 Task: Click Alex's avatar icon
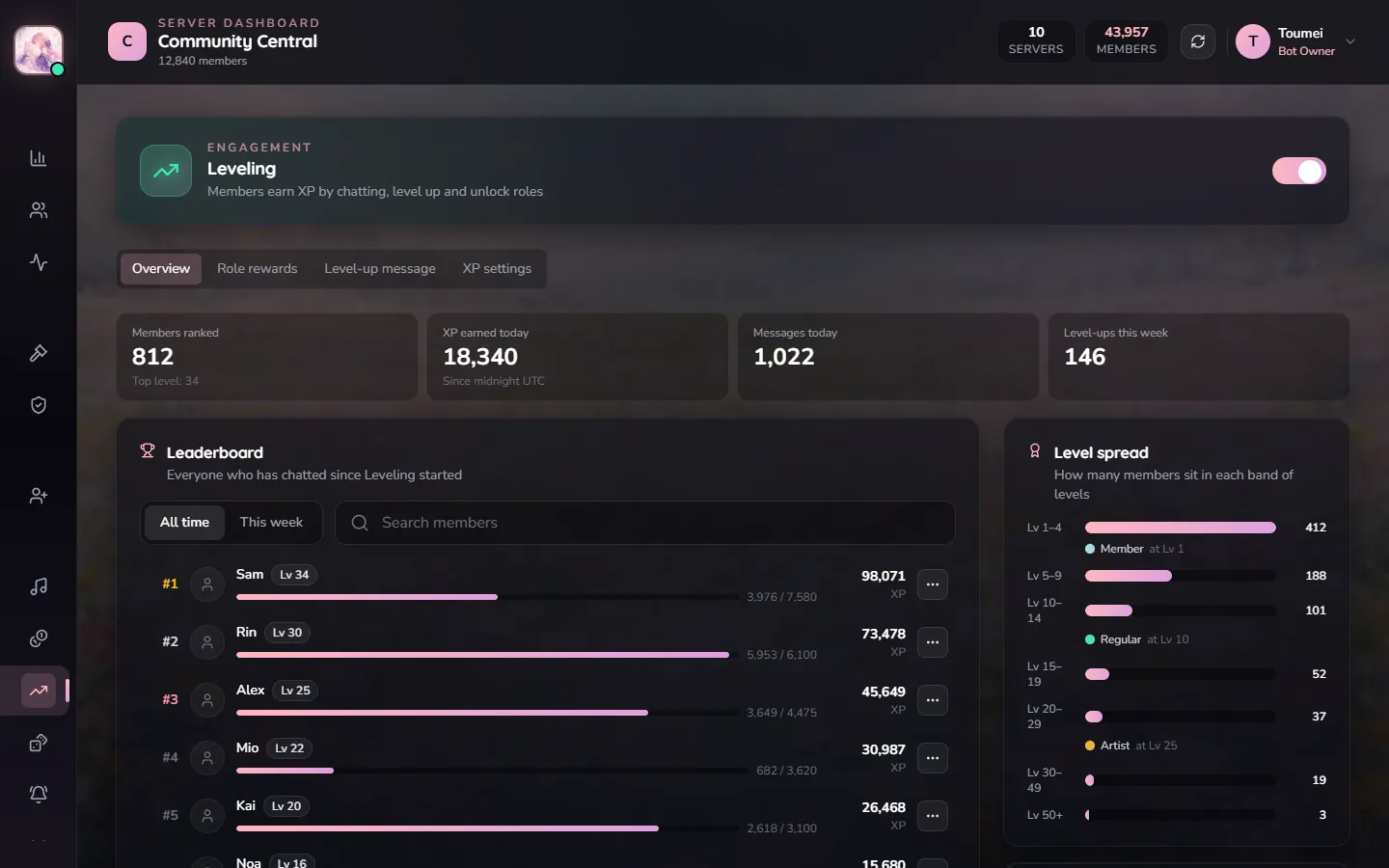207,700
